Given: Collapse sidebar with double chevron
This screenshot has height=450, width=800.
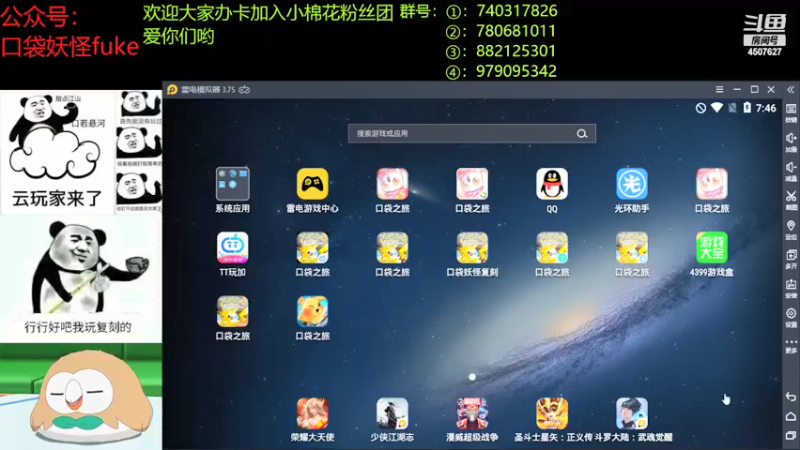Looking at the screenshot, I should point(790,90).
